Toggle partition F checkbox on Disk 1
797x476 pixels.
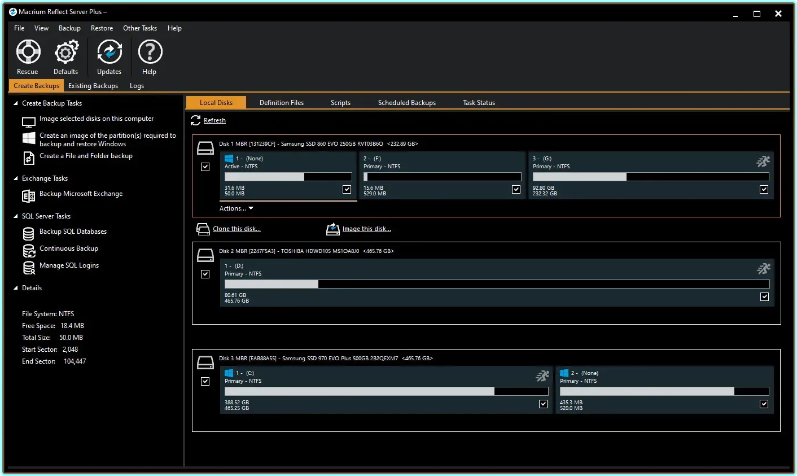coord(516,190)
